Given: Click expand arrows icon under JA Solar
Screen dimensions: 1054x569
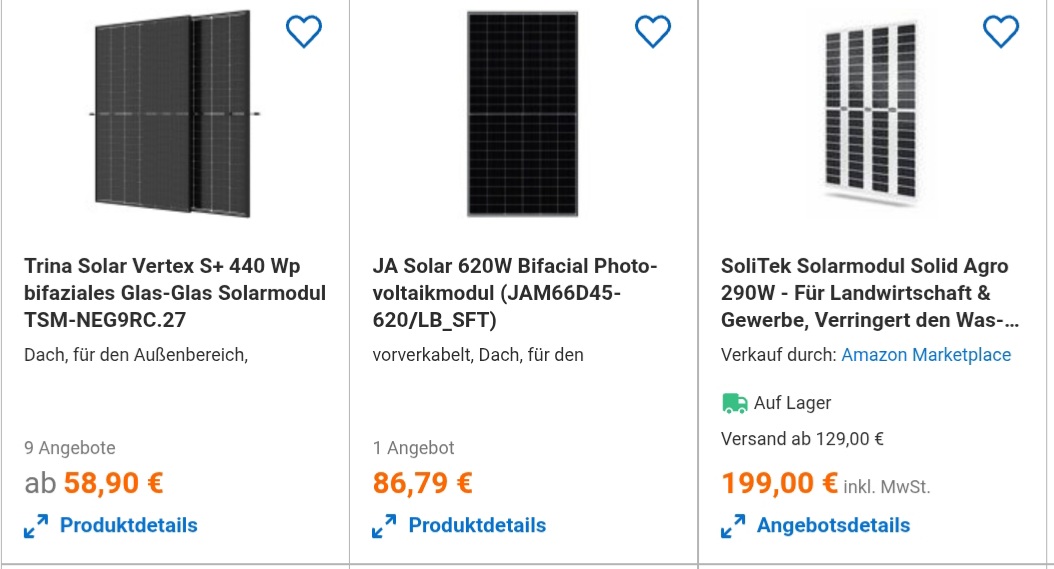Looking at the screenshot, I should 384,526.
